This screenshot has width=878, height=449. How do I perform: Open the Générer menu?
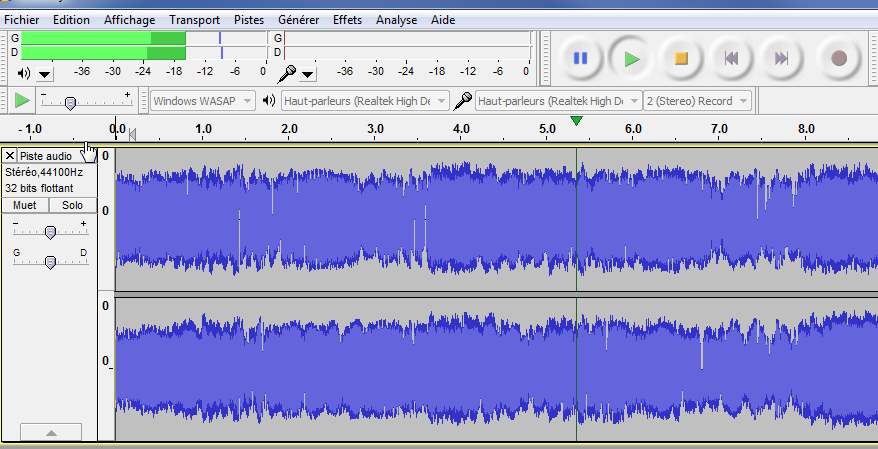[x=298, y=20]
